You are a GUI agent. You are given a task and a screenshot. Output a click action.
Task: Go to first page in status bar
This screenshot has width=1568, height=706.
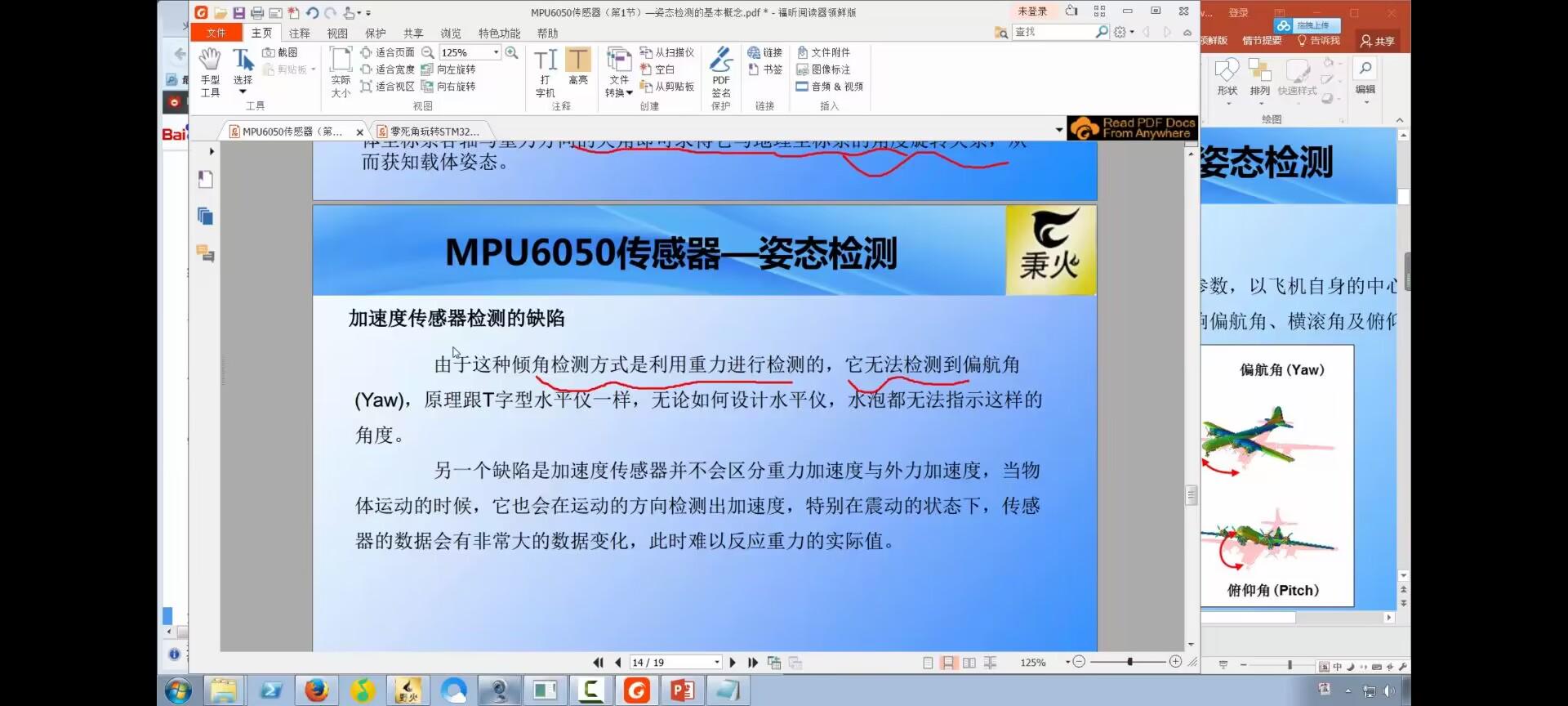coord(598,663)
